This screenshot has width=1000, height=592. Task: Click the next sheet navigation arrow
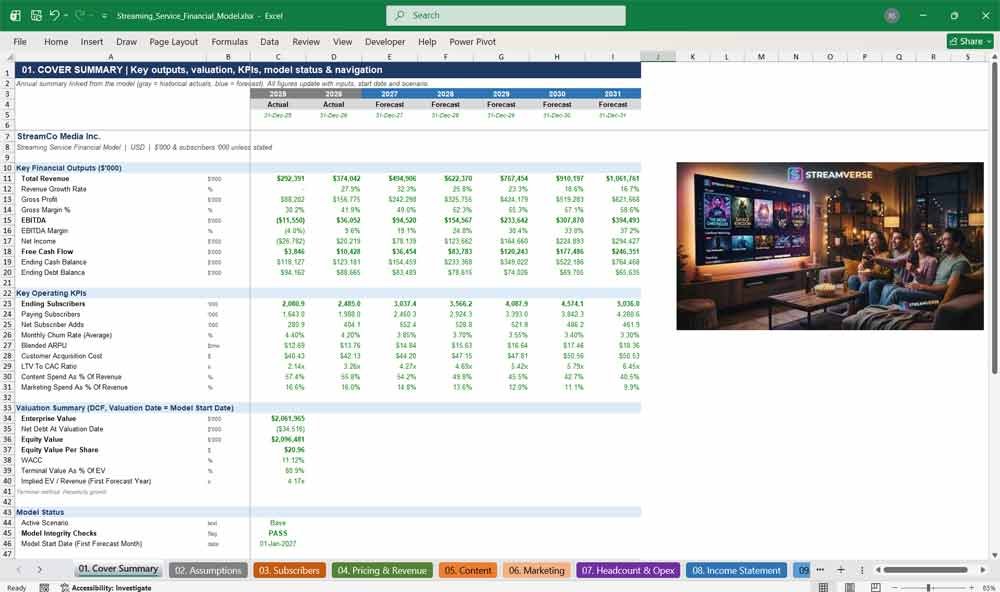40,570
